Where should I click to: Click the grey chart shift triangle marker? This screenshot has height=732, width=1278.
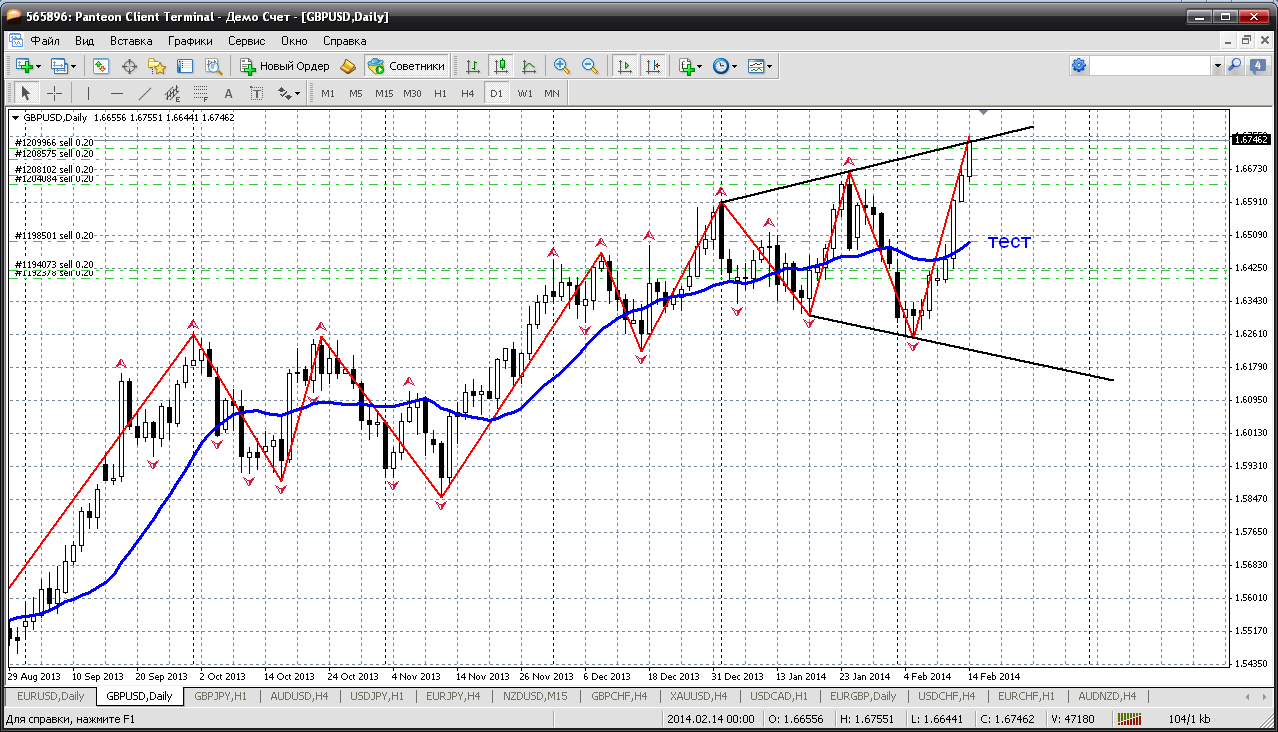(984, 111)
